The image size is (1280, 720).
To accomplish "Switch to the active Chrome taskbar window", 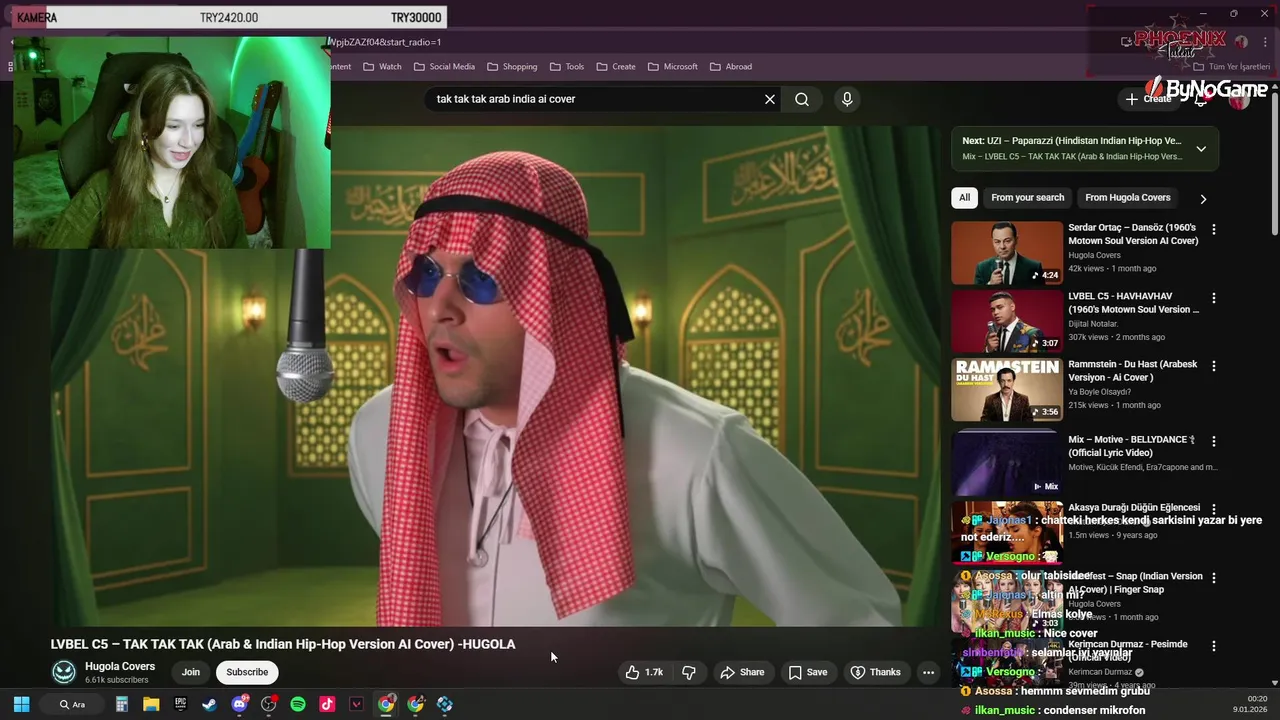I will click(x=386, y=704).
